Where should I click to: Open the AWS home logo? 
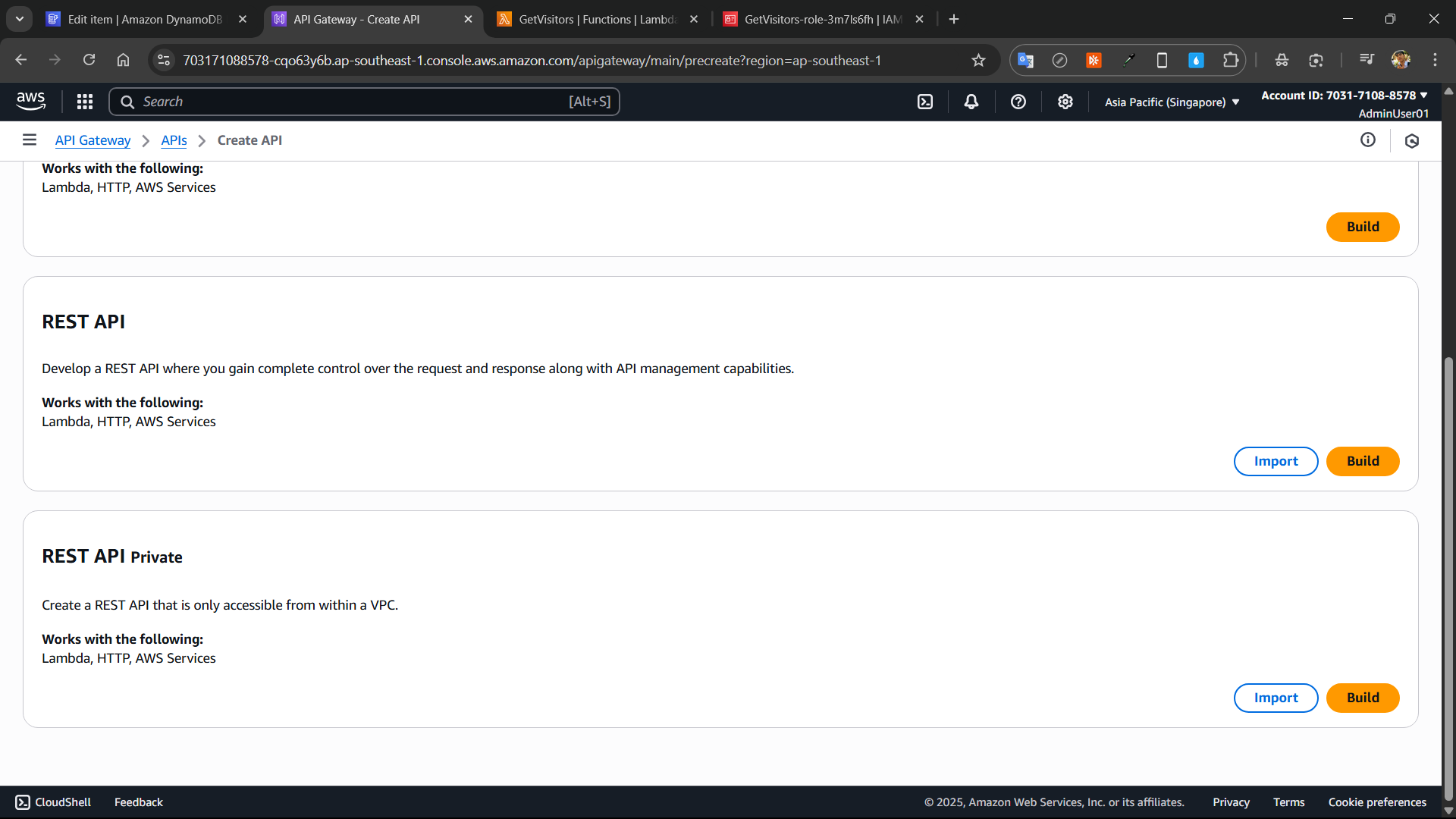click(31, 102)
